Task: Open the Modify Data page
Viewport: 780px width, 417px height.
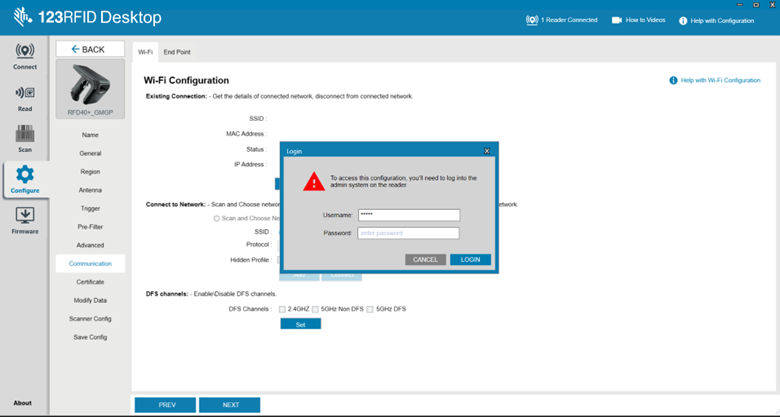Action: (x=90, y=301)
